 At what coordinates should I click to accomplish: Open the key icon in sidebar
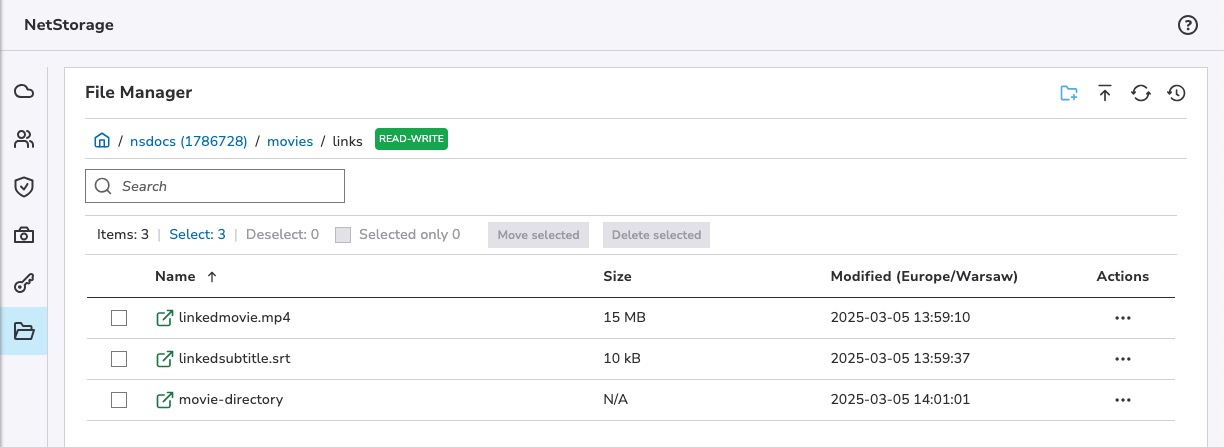[24, 284]
